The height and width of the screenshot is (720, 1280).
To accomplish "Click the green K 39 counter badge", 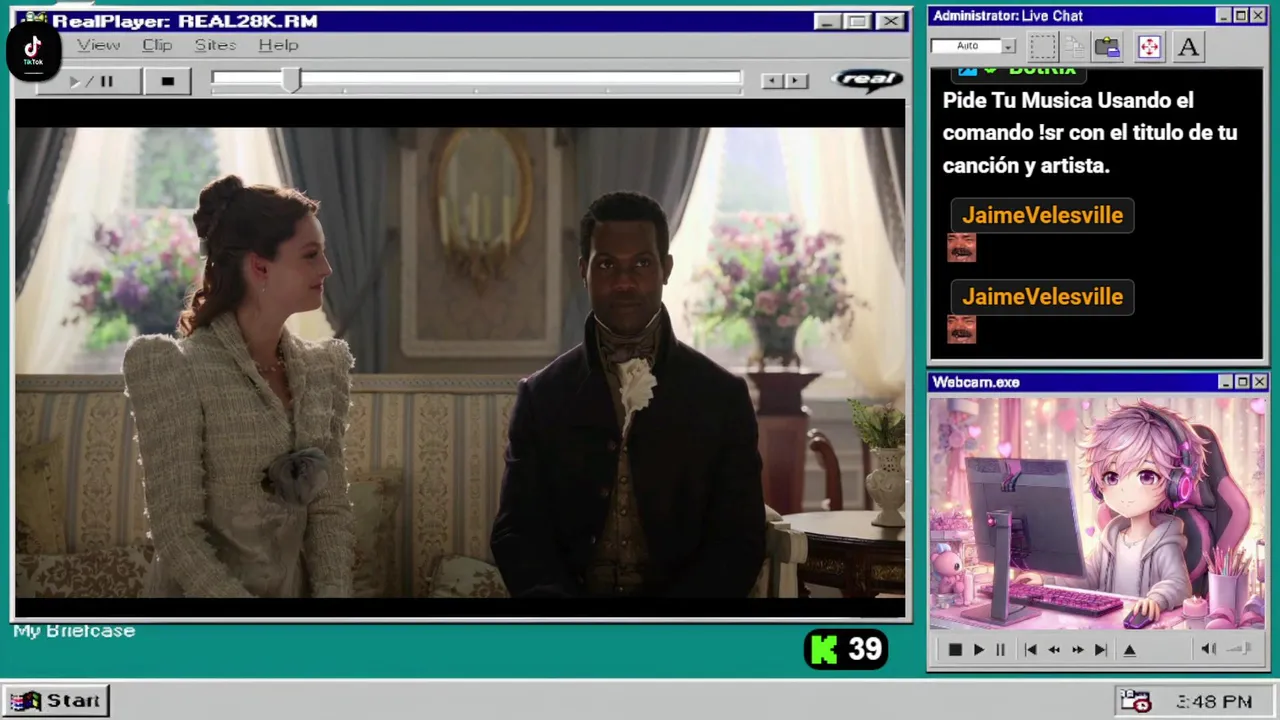I will point(846,650).
